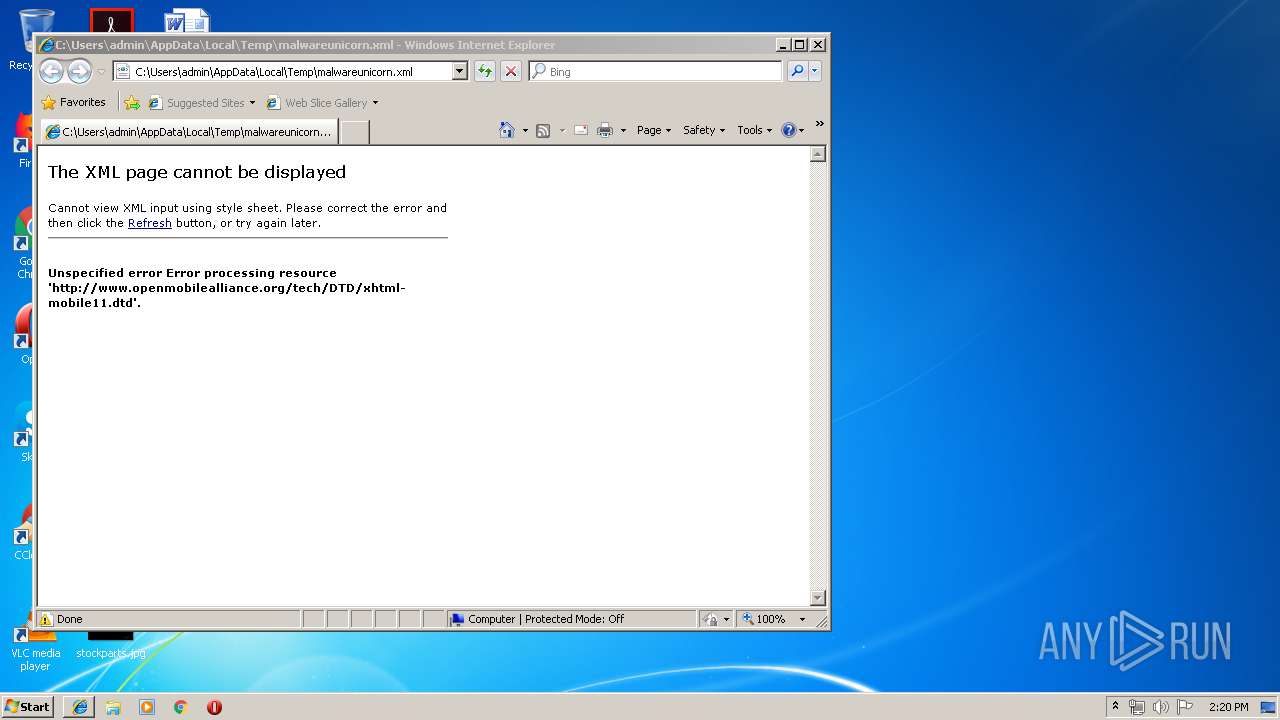Click the Chrome taskbar icon
1280x720 pixels.
point(181,706)
